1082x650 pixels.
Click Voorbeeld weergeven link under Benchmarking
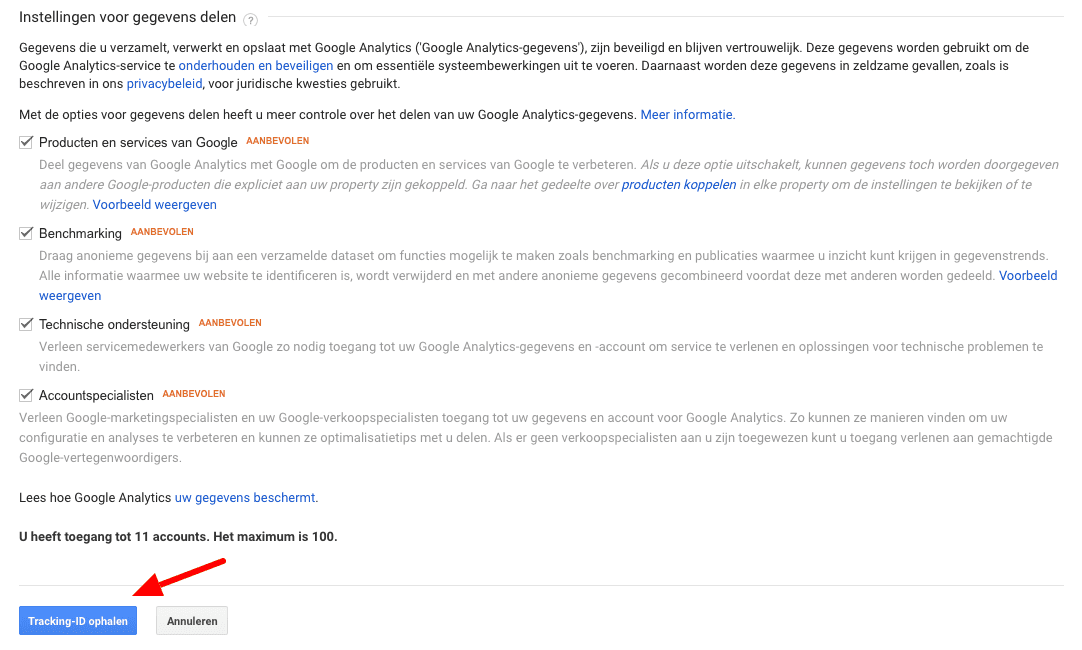tap(1028, 275)
